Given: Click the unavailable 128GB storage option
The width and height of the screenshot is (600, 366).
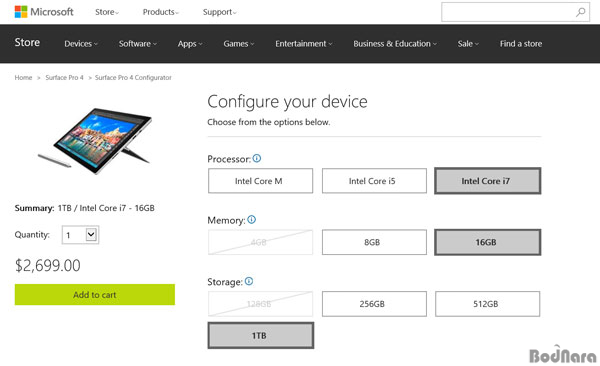Looking at the screenshot, I should (260, 304).
